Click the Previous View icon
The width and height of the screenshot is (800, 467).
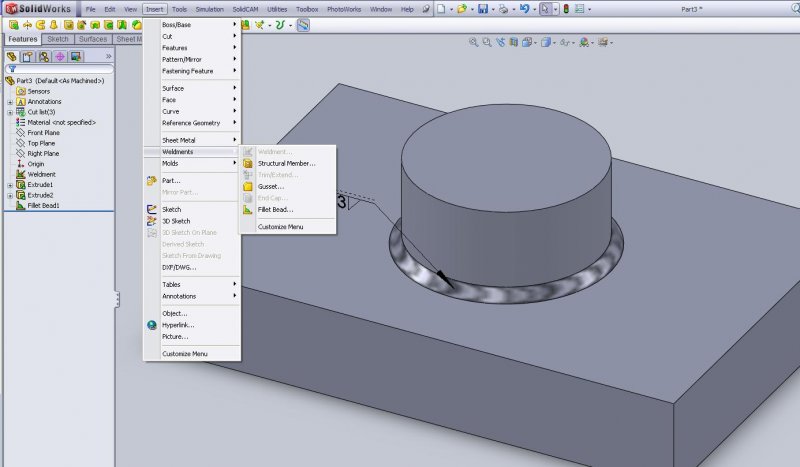click(500, 42)
